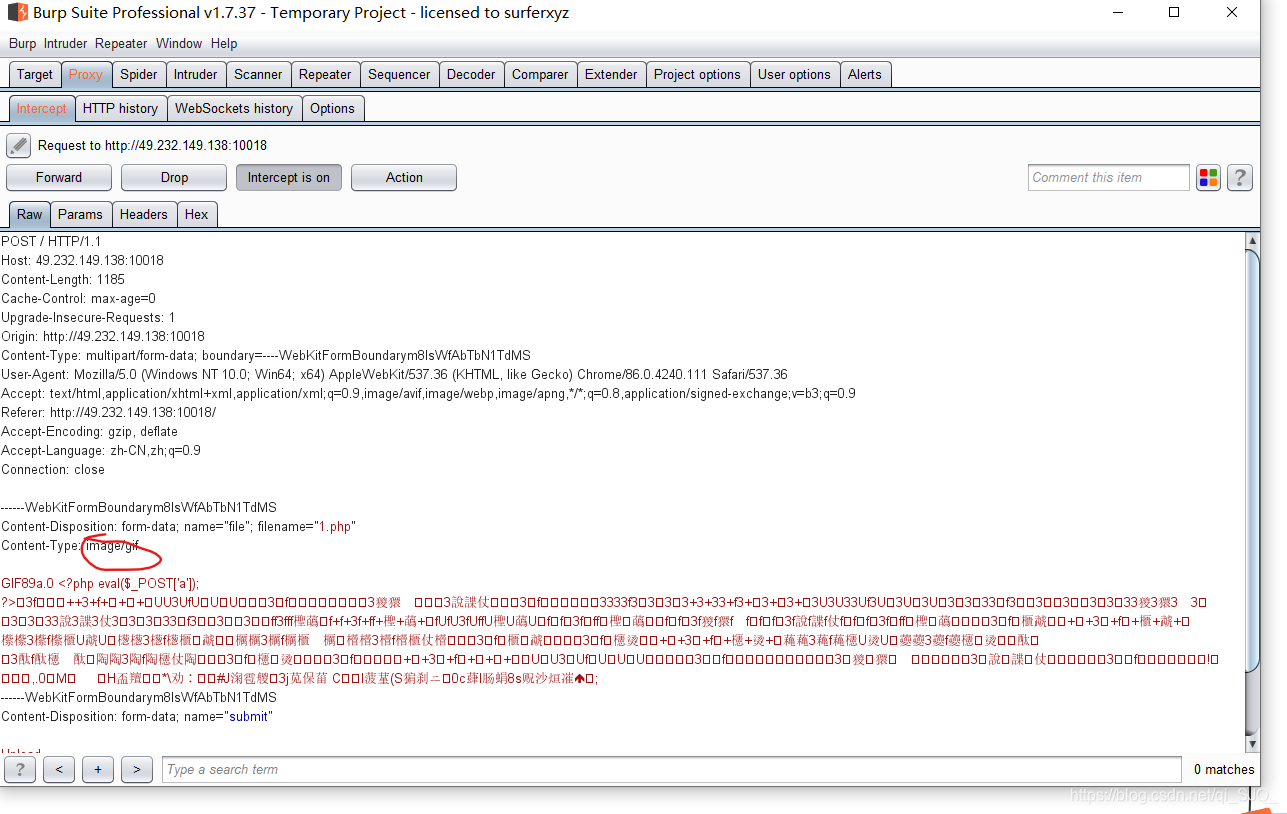Click the Drop button

click(x=174, y=177)
